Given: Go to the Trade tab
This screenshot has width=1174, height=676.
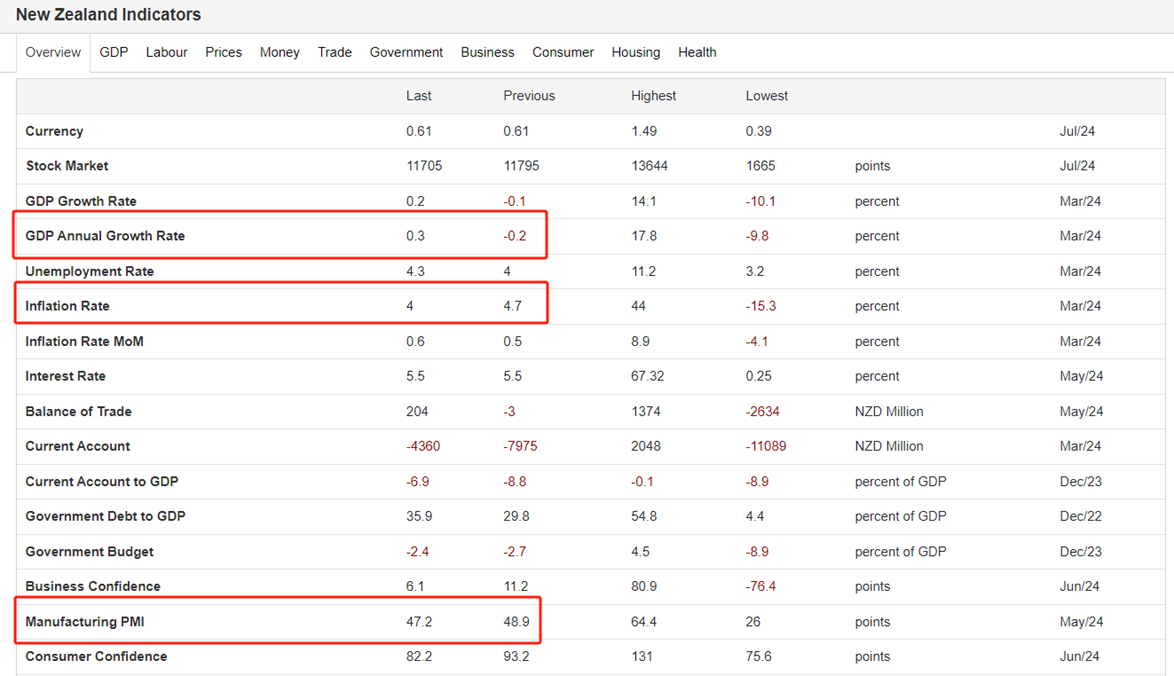Looking at the screenshot, I should click(x=335, y=52).
